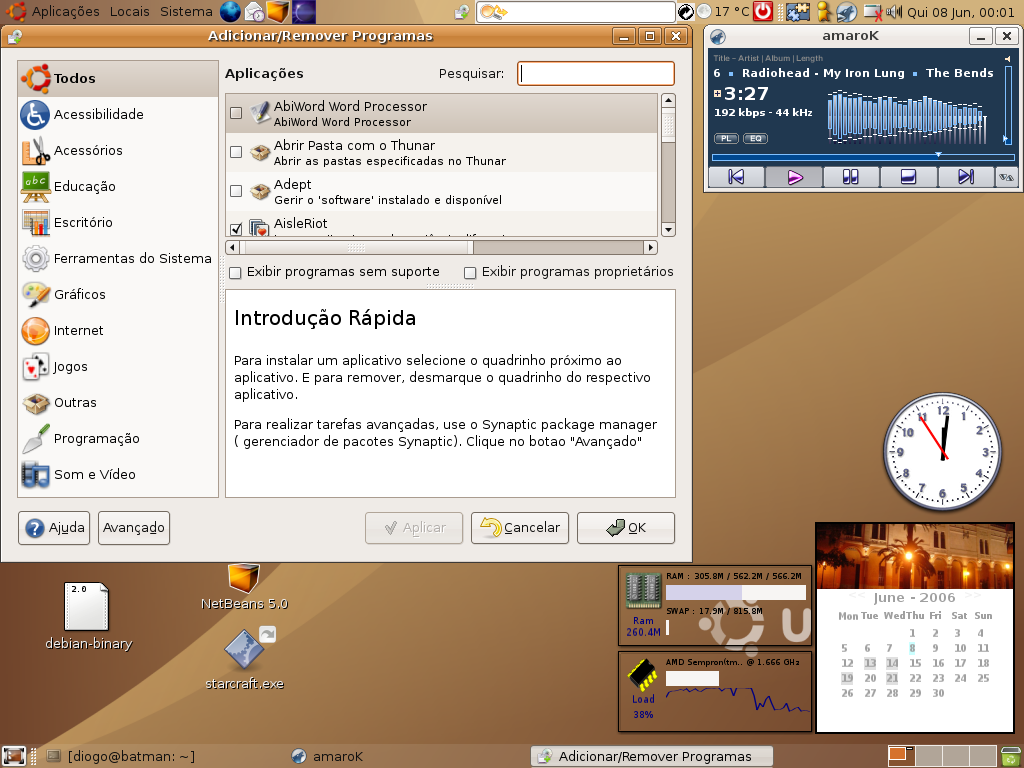Tick the Abrir Pasta com o Thunar checkbox
Image resolution: width=1024 pixels, height=768 pixels.
coord(236,152)
